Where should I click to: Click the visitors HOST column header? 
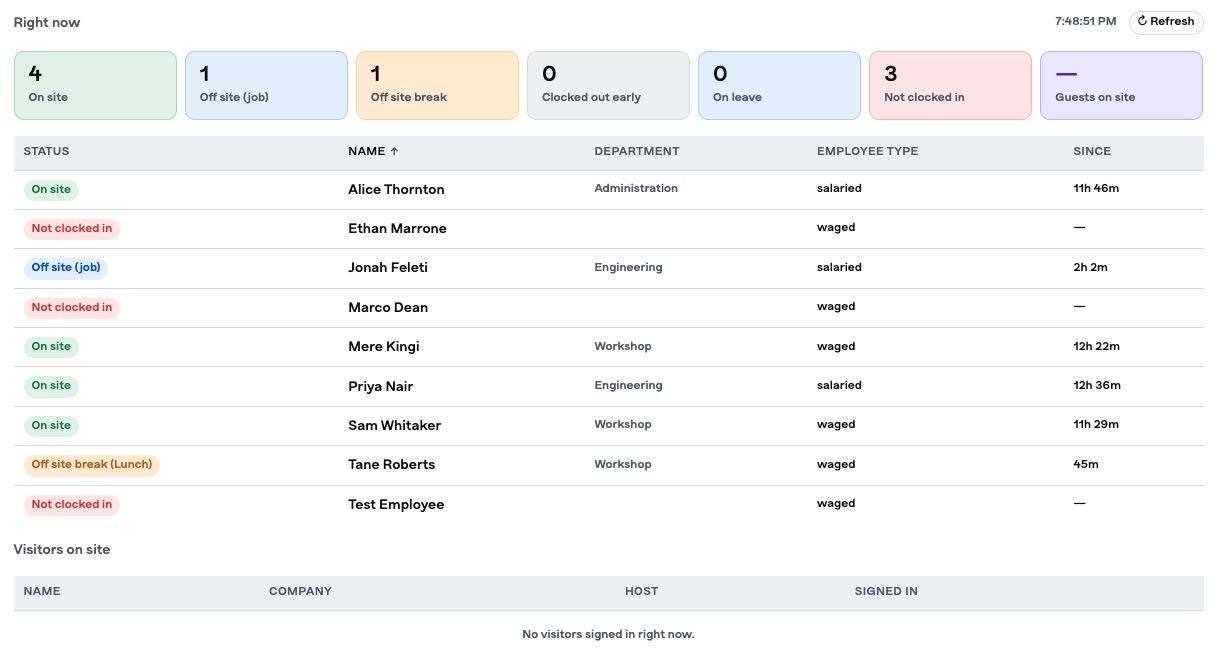tap(641, 592)
